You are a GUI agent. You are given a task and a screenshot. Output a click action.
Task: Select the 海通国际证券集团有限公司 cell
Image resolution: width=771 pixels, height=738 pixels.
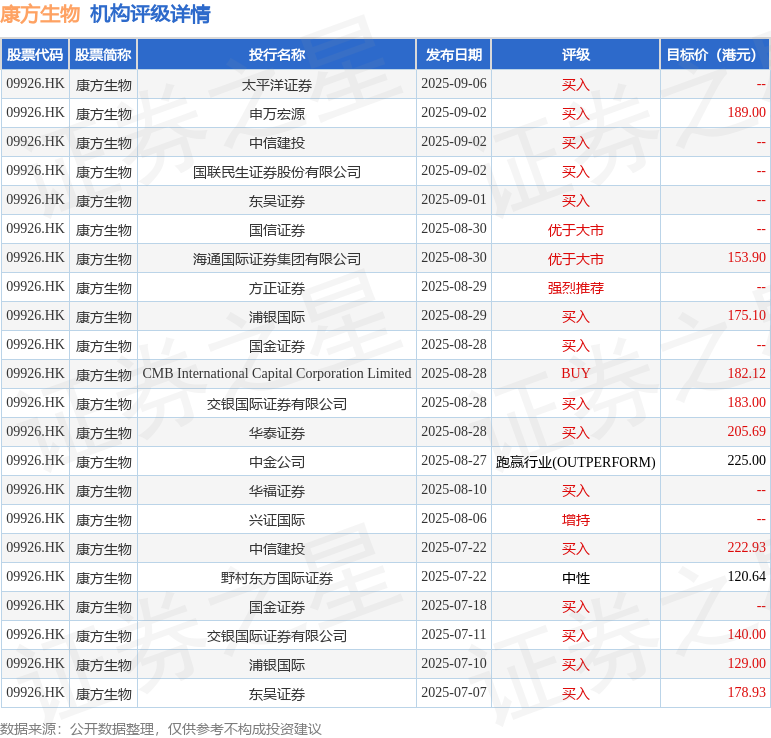(x=277, y=259)
